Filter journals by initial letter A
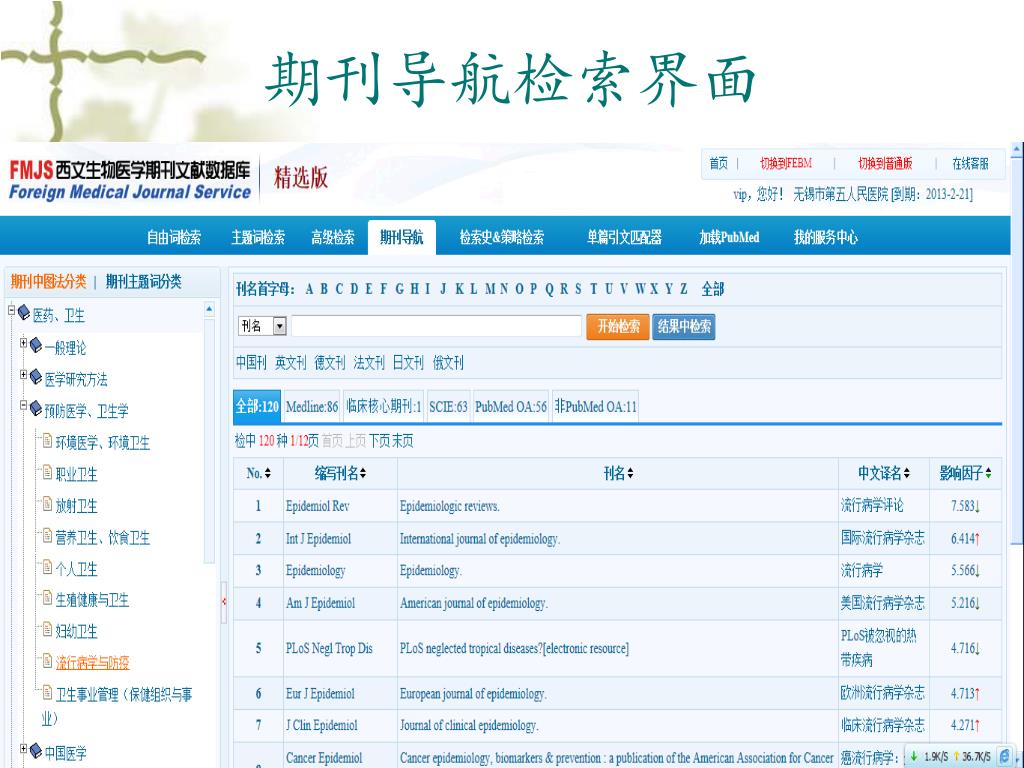 310,289
